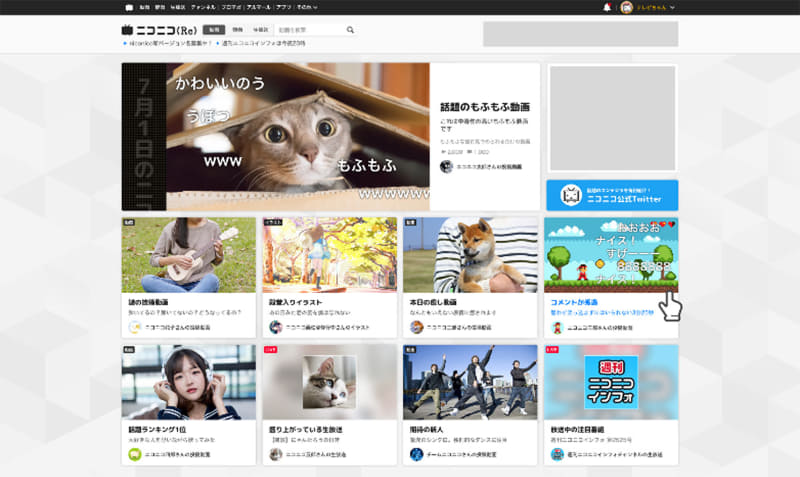Open 静画 in the black top navigation

(x=160, y=8)
